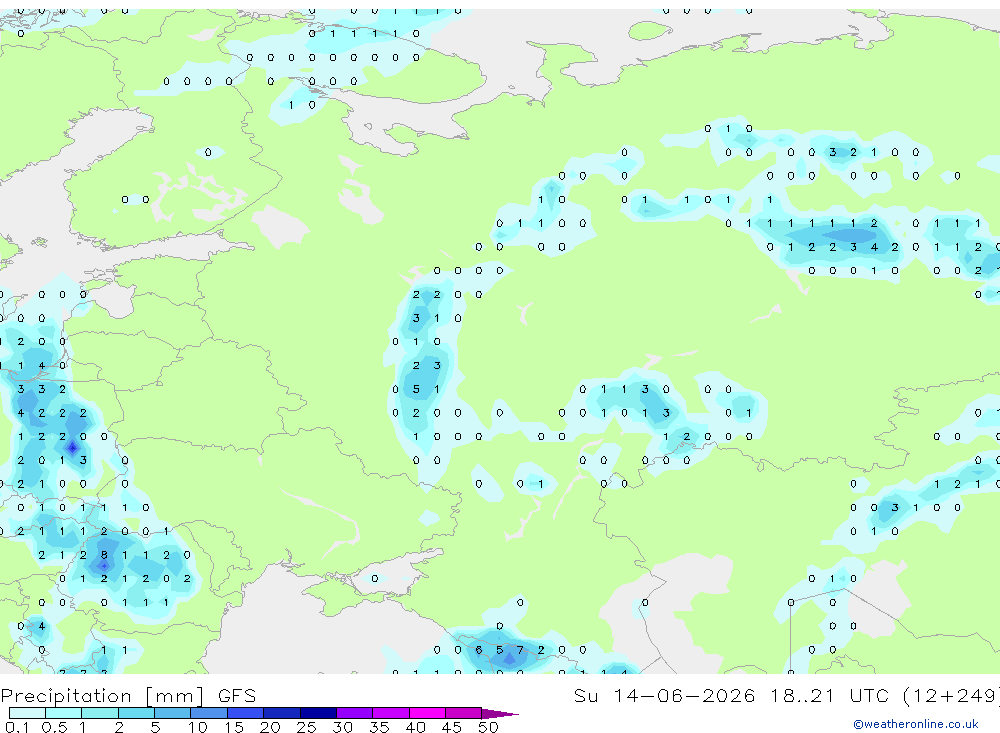Viewport: 1000px width, 733px height.
Task: Click the 25–30 mm navy legend swatch
Action: point(318,713)
